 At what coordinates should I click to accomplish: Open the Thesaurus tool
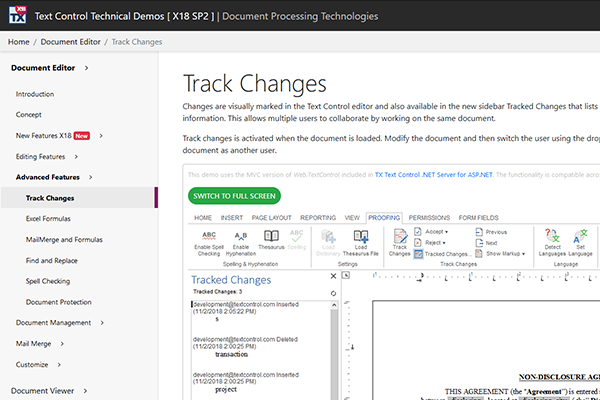271,240
